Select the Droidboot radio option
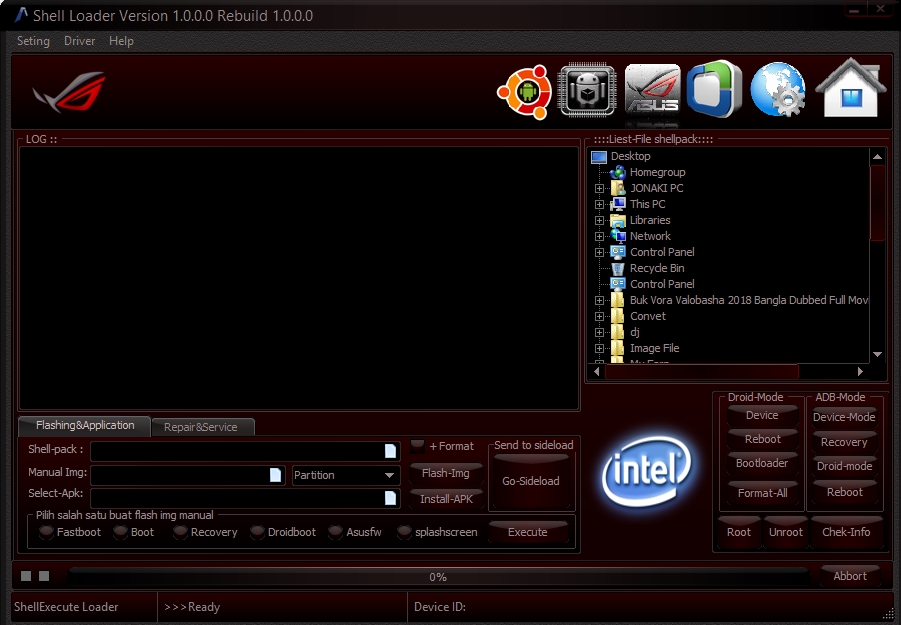This screenshot has width=901, height=625. coord(257,532)
